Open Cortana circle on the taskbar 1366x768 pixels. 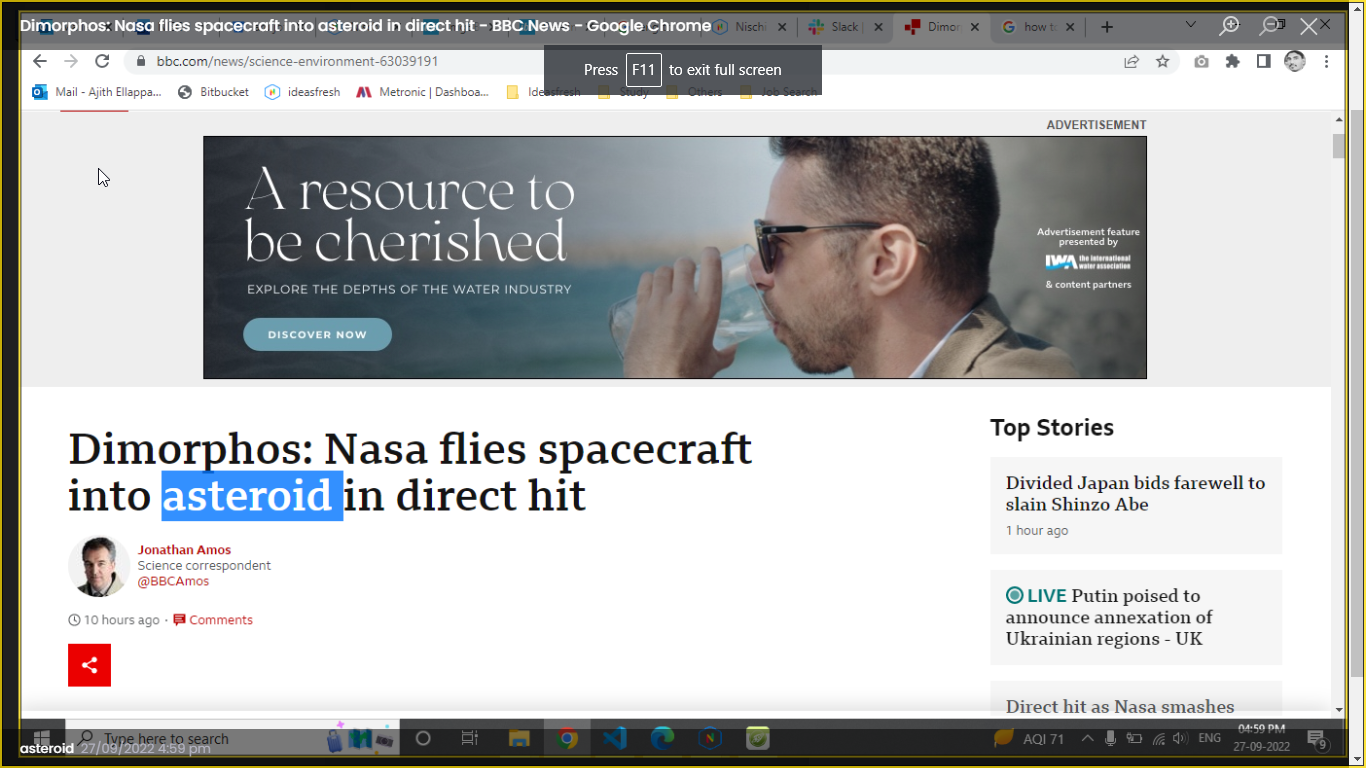pyautogui.click(x=422, y=739)
